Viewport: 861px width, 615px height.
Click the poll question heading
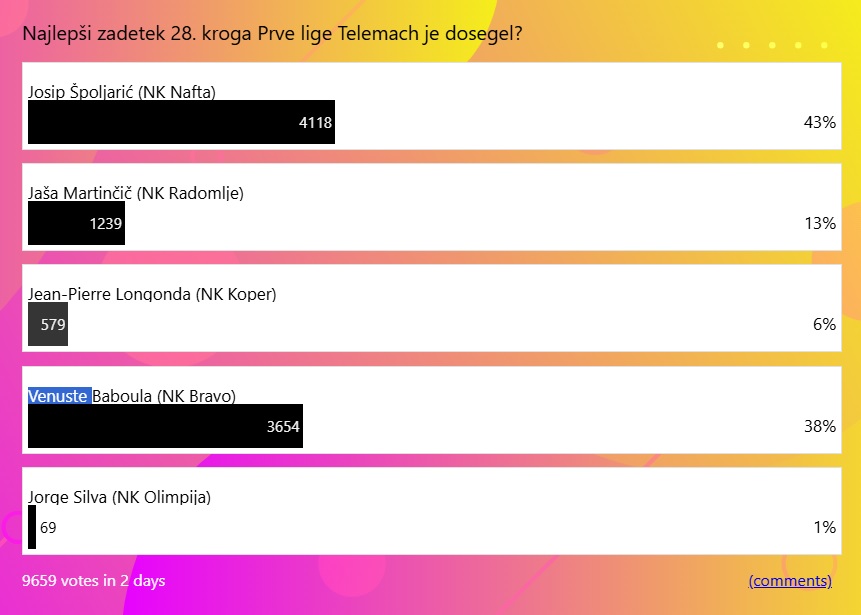pyautogui.click(x=272, y=34)
